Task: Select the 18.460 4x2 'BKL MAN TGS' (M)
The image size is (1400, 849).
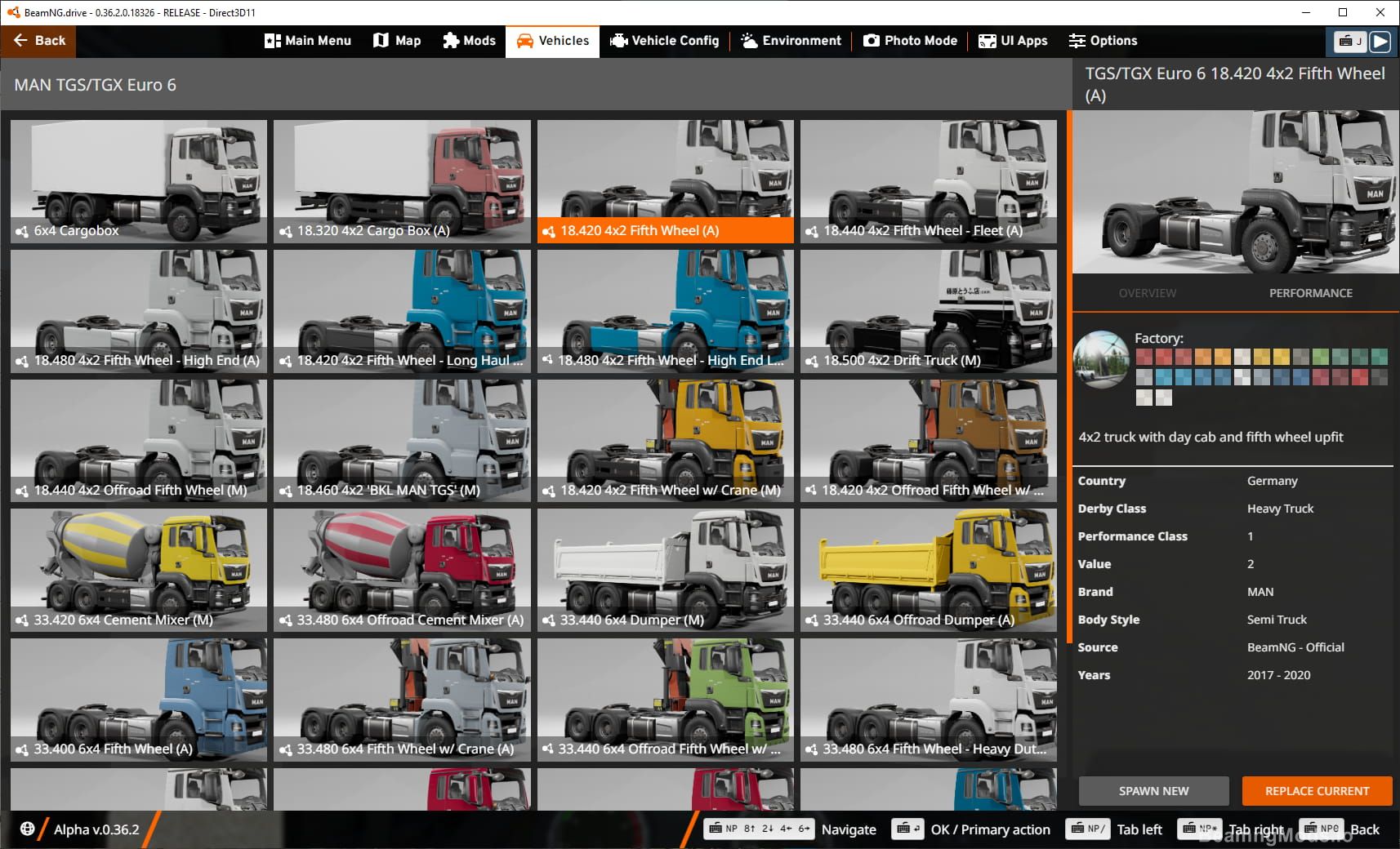Action: pos(402,441)
